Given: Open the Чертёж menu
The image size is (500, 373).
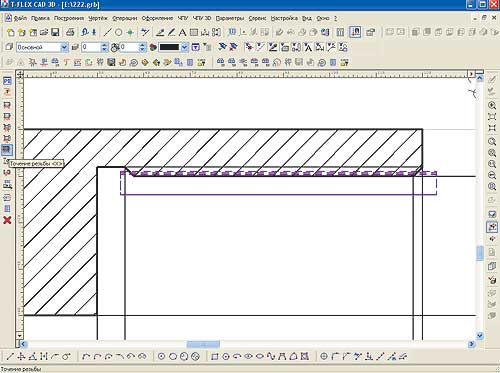Looking at the screenshot, I should tap(98, 18).
